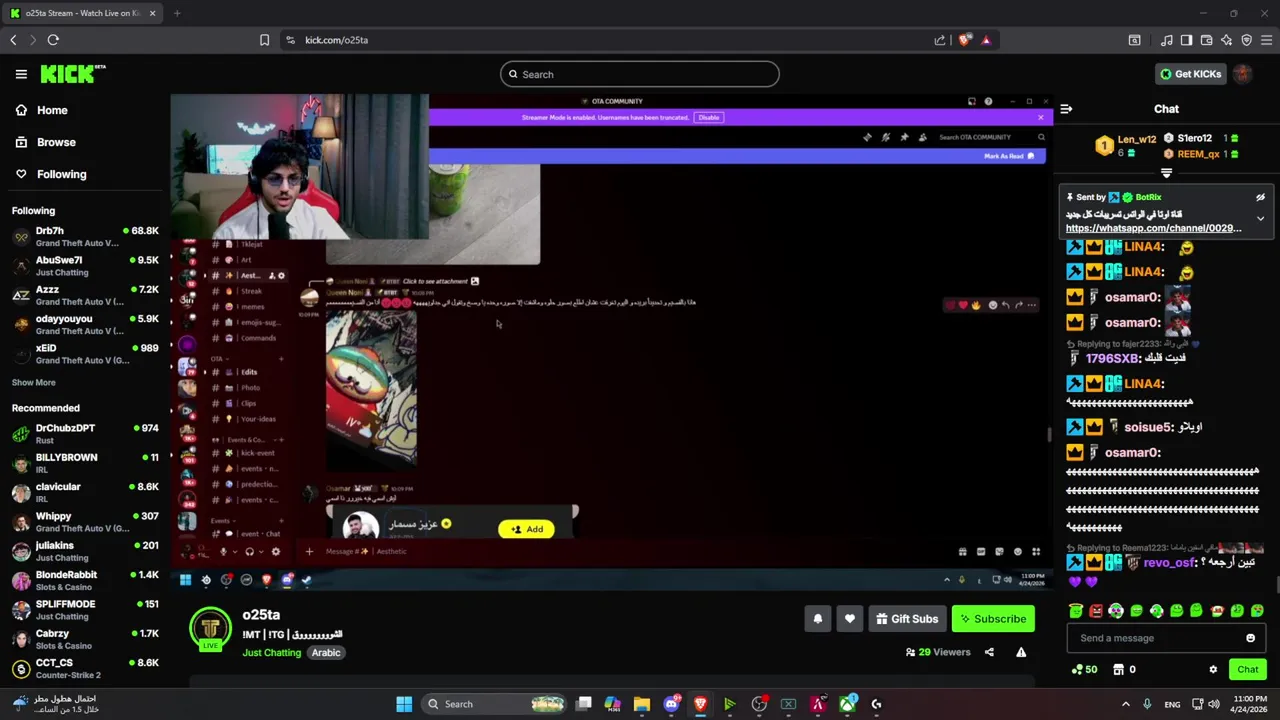Click the Gift Subs button
Viewport: 1280px width, 720px height.
pos(907,619)
